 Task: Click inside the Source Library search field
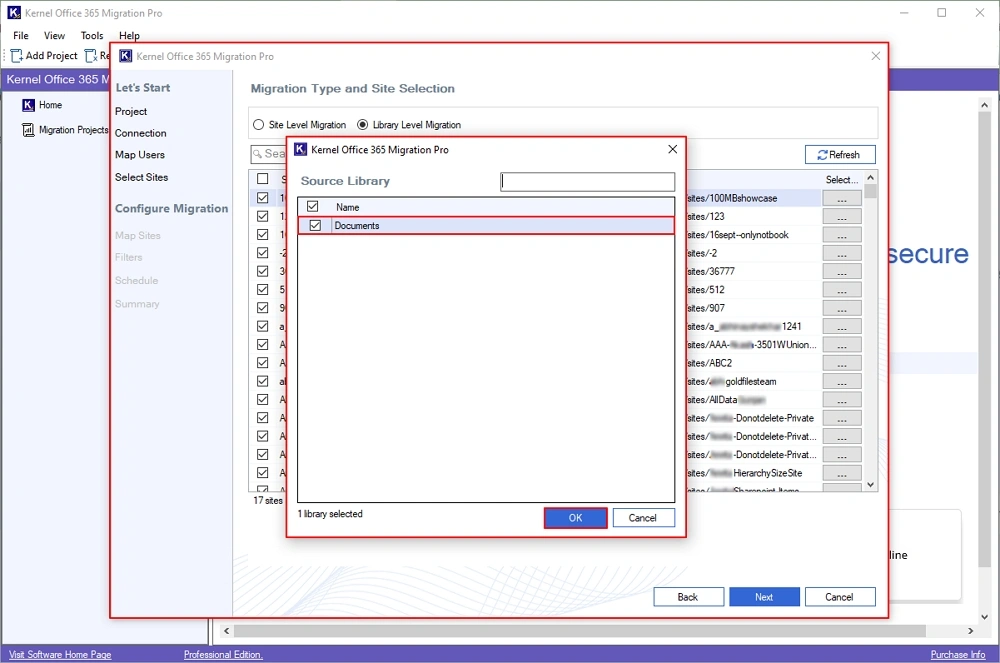point(588,181)
